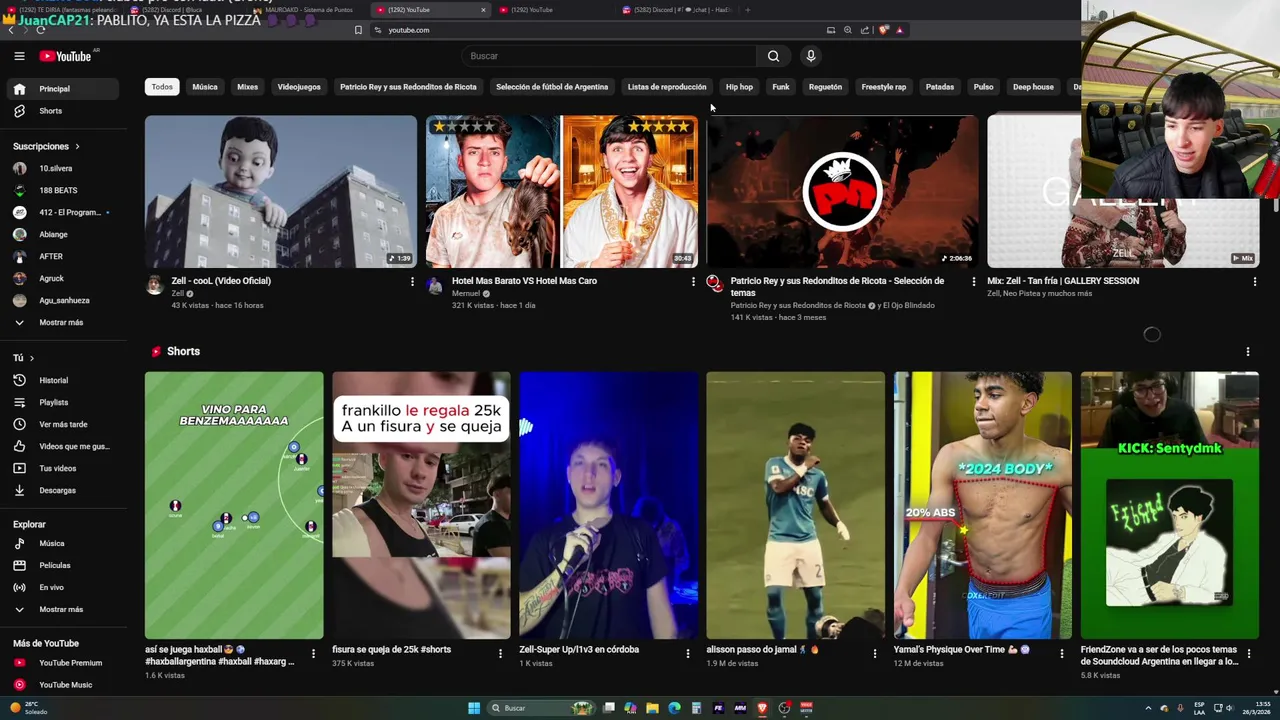Open Shorts shelf options menu
The width and height of the screenshot is (1280, 720).
point(1248,352)
